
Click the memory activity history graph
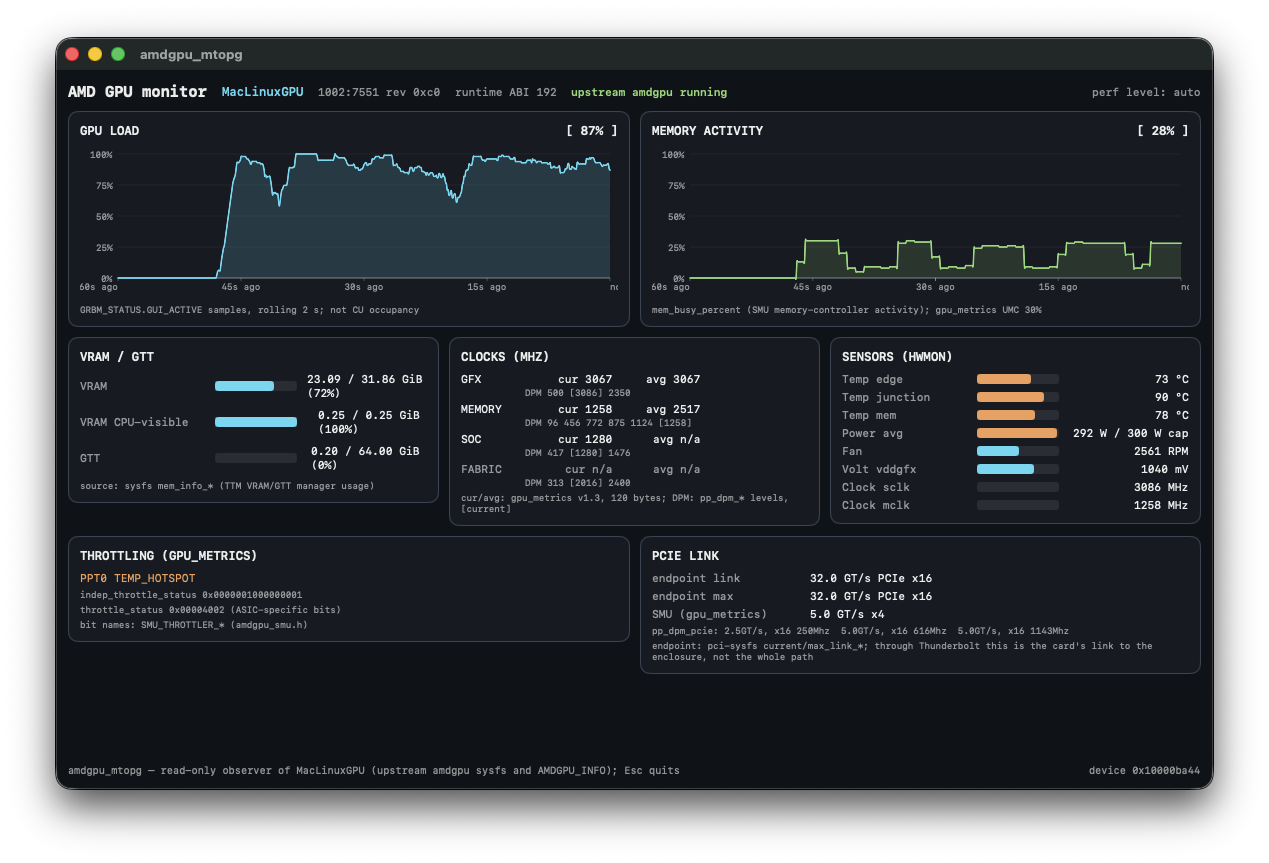click(935, 216)
